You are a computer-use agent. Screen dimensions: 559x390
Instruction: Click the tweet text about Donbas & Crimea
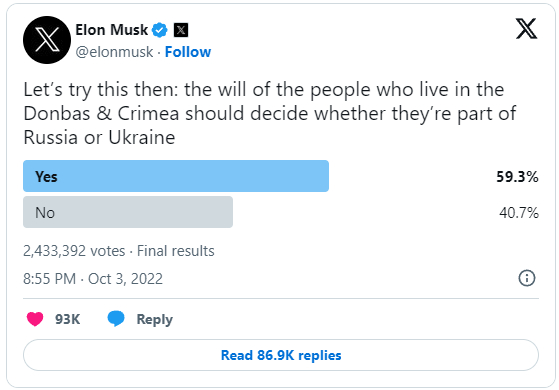(x=270, y=113)
